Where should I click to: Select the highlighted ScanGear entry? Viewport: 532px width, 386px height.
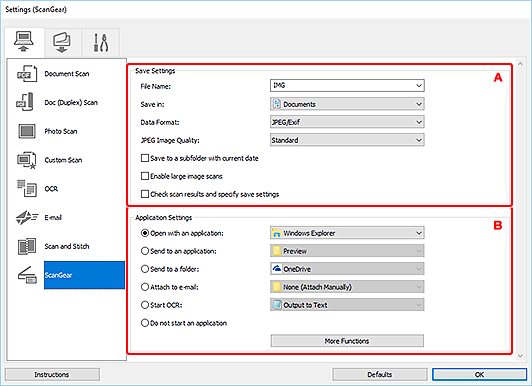click(x=84, y=275)
